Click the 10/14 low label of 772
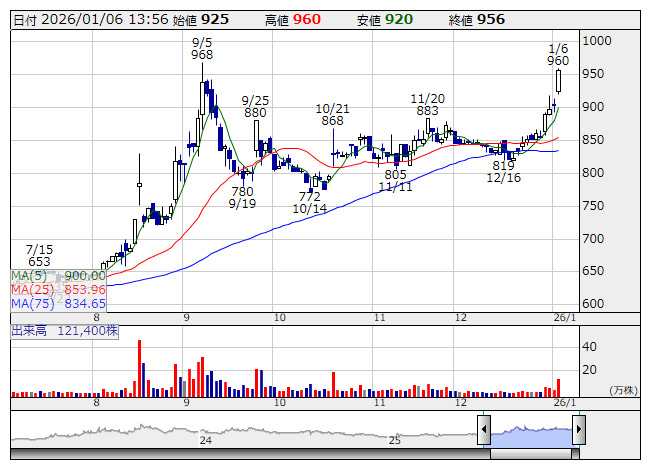Viewport: 653px width, 470px height. (x=309, y=202)
